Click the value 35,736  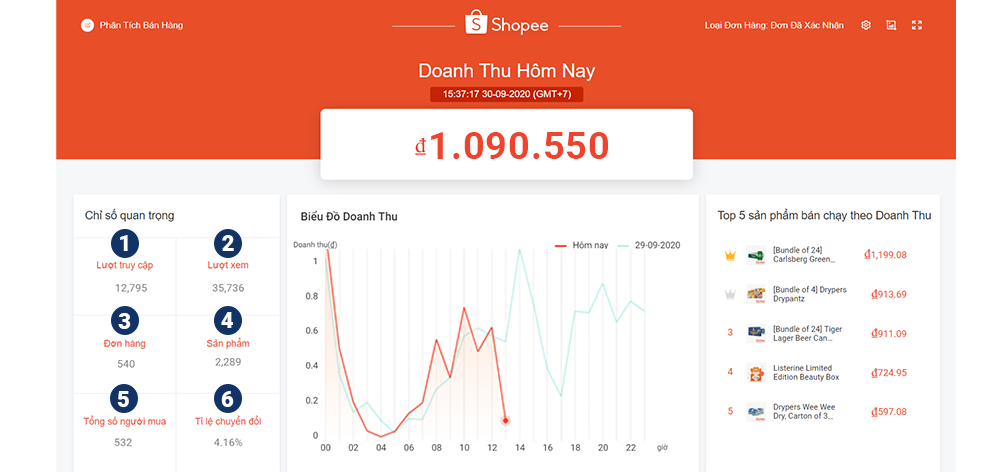(228, 288)
